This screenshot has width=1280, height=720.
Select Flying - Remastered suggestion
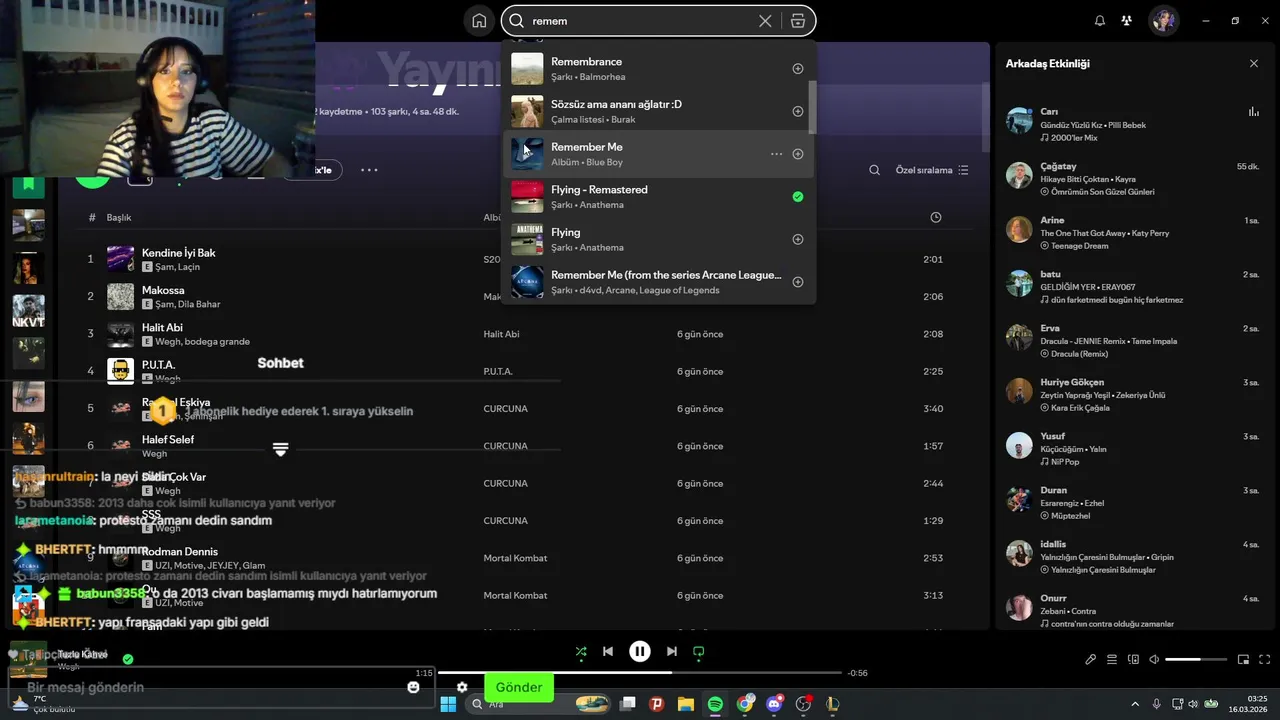tap(658, 197)
